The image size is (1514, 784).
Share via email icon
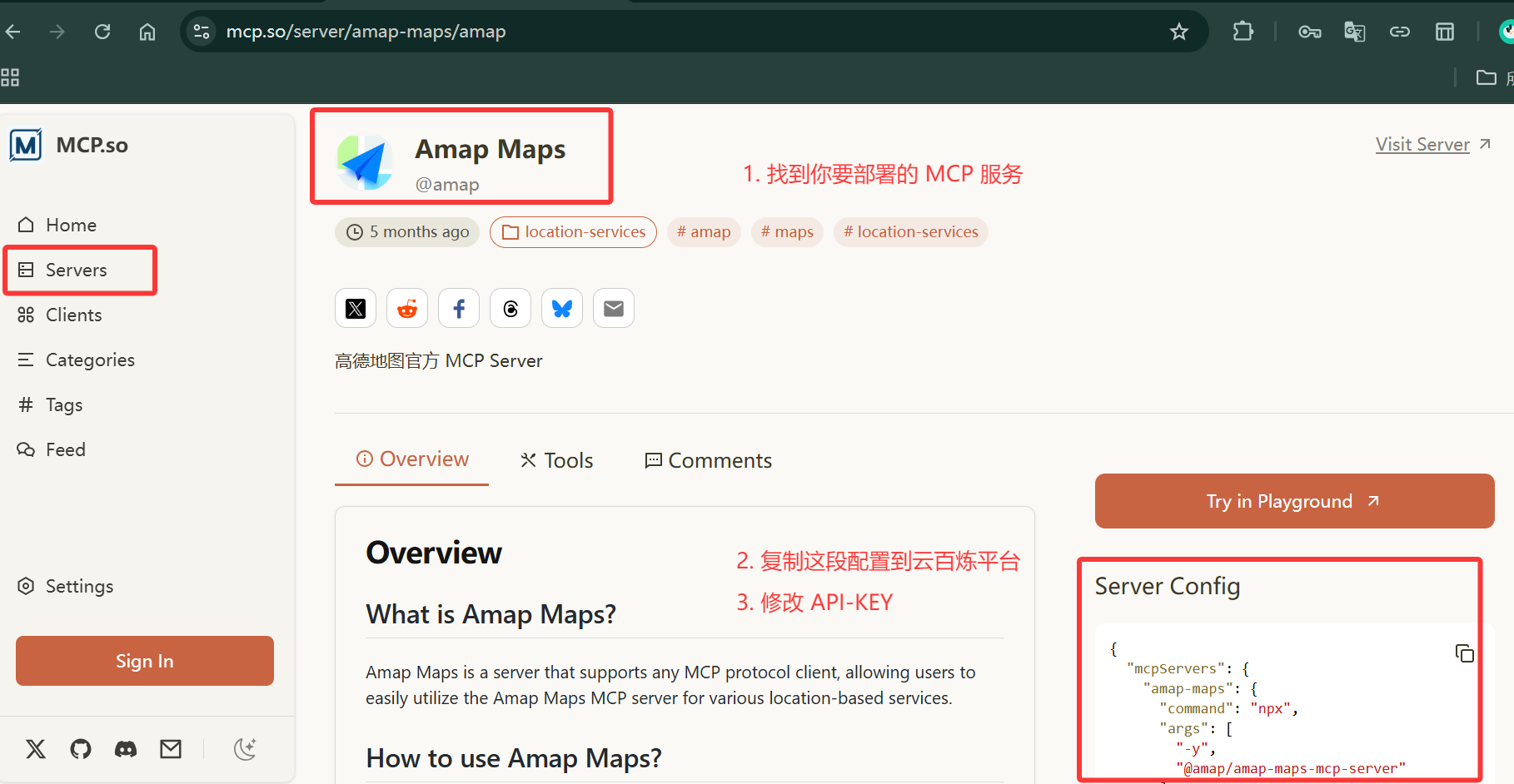tap(614, 309)
